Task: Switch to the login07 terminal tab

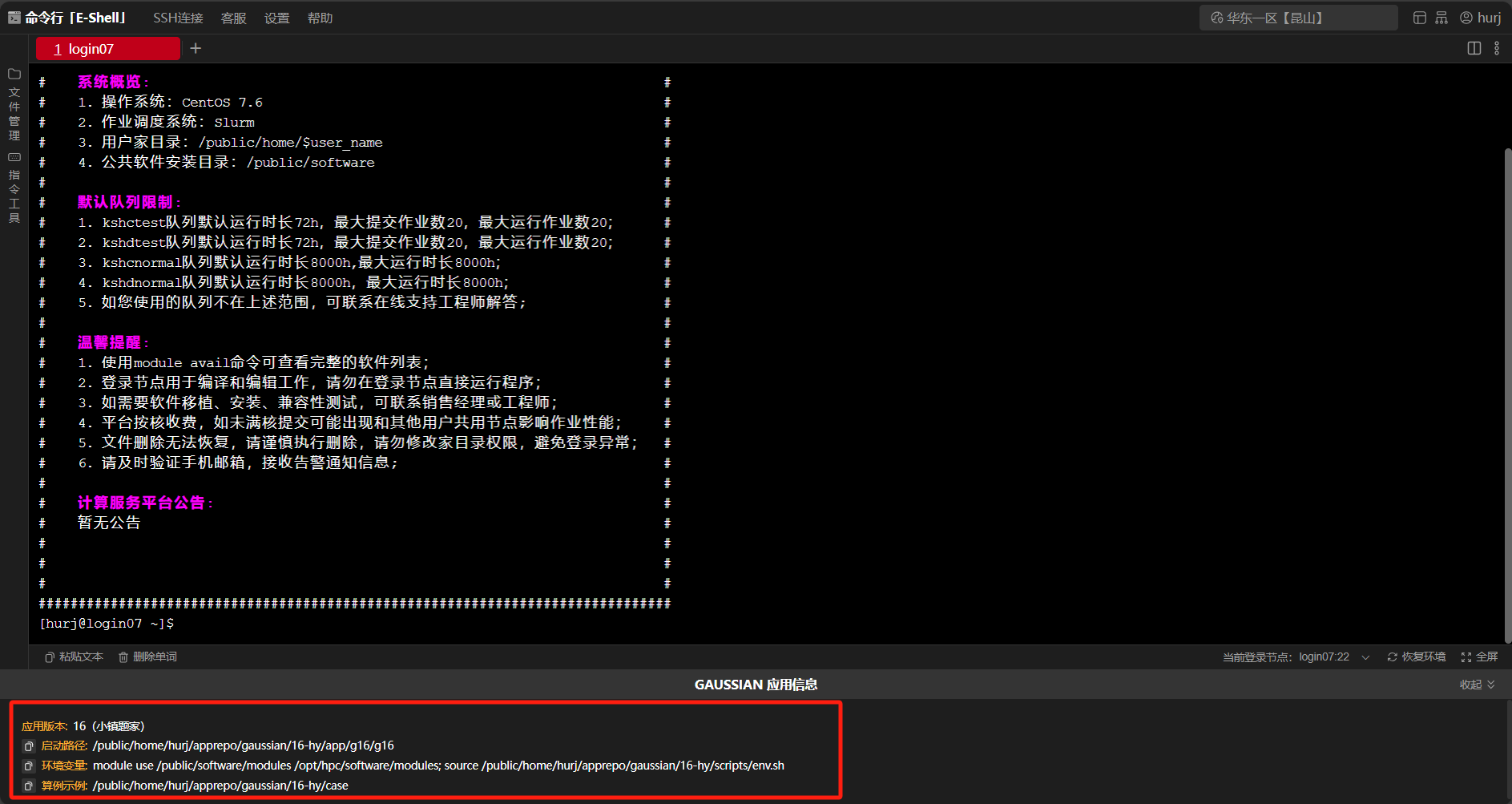Action: click(x=108, y=49)
